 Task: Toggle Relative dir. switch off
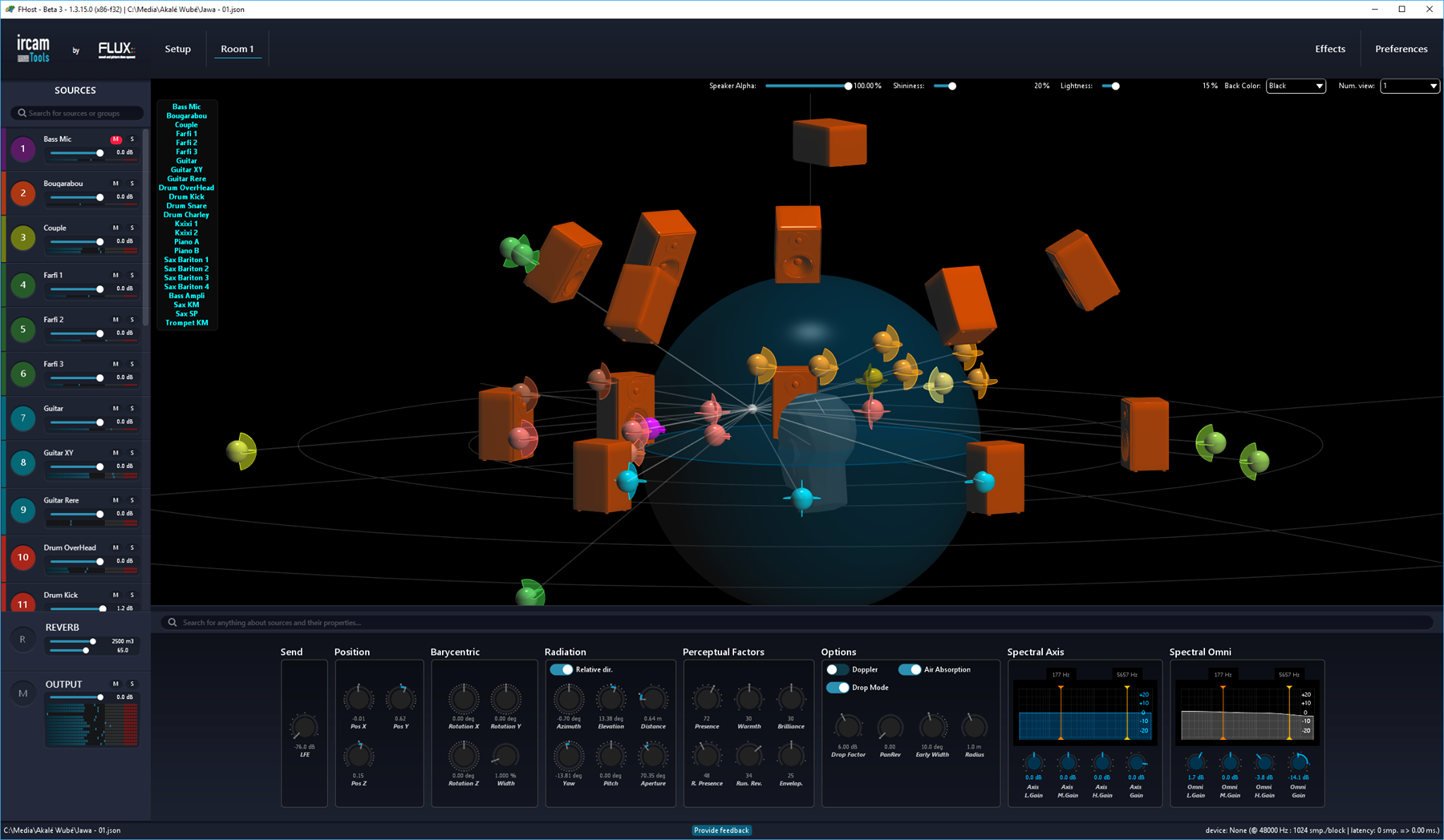[562, 669]
